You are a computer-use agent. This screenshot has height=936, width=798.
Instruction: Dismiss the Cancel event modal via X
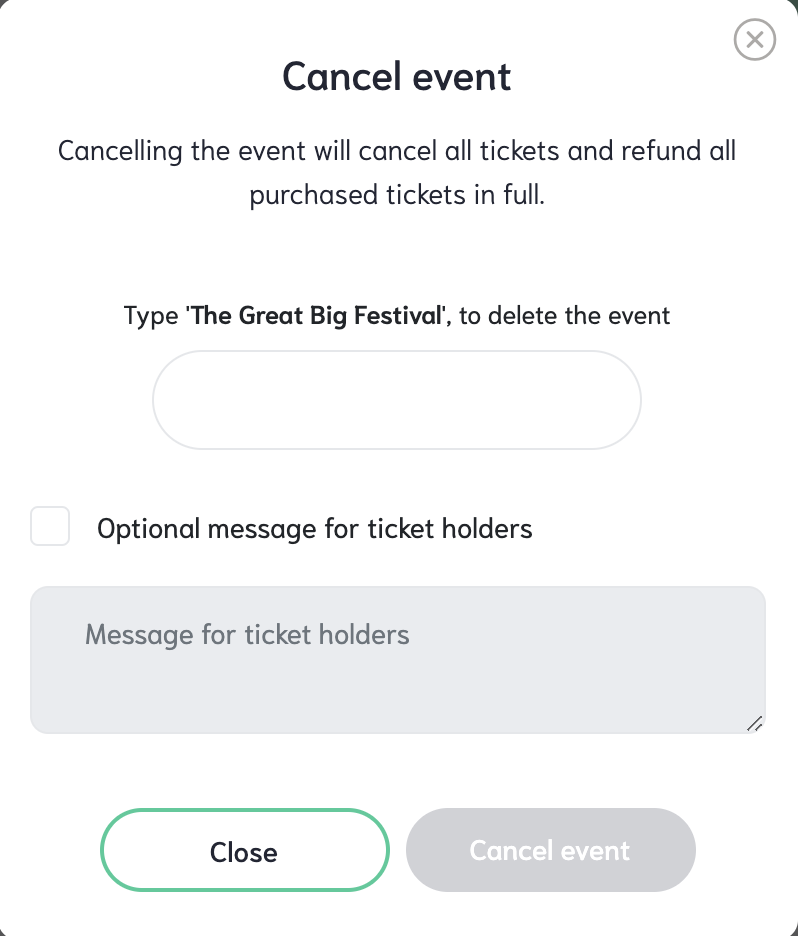(754, 39)
